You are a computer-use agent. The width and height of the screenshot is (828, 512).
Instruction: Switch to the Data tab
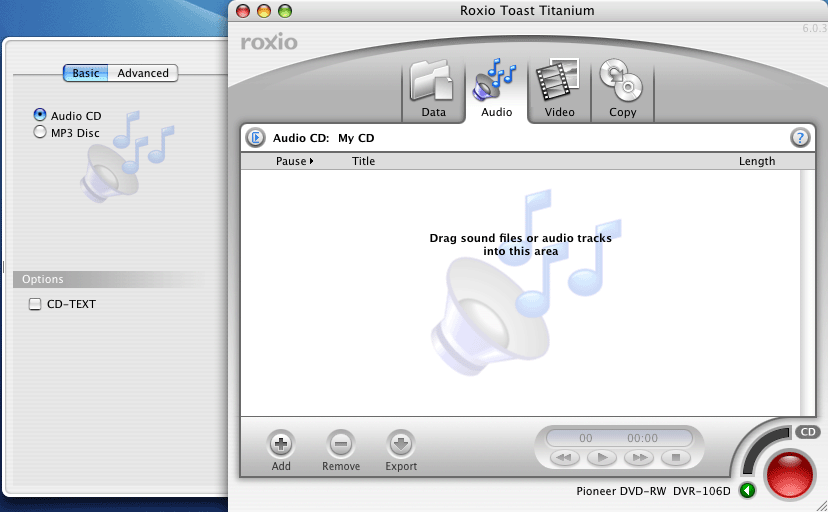click(x=433, y=90)
